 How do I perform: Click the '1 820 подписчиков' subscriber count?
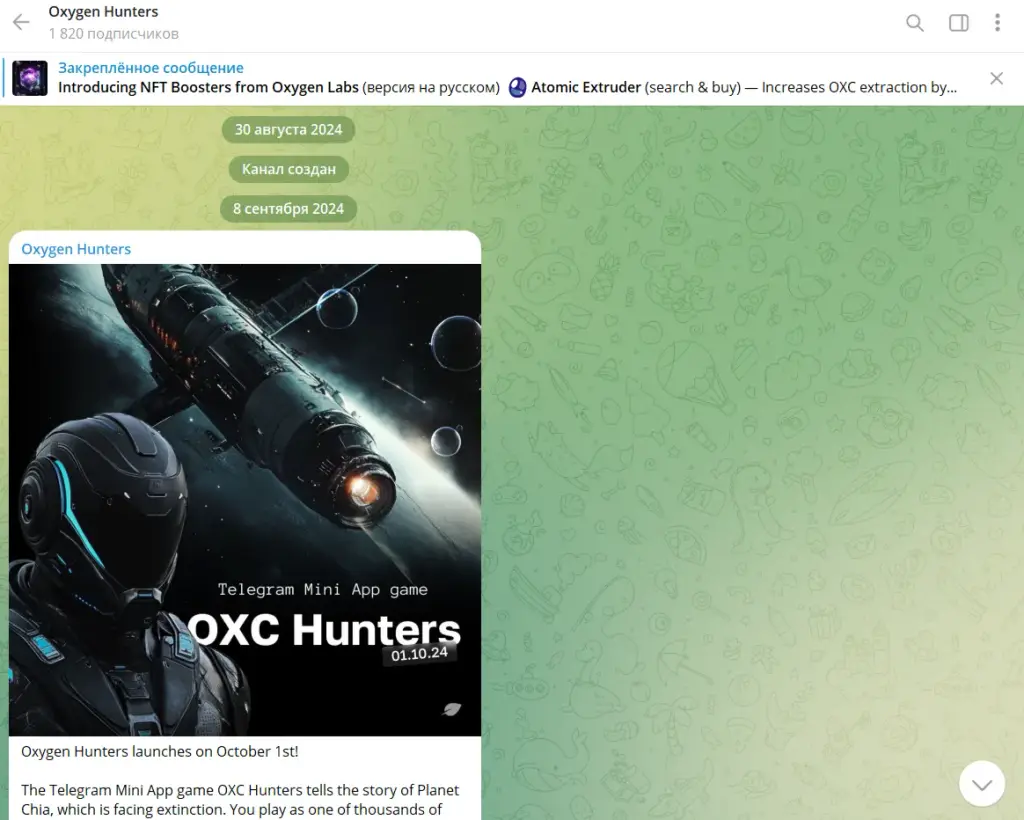pos(114,33)
